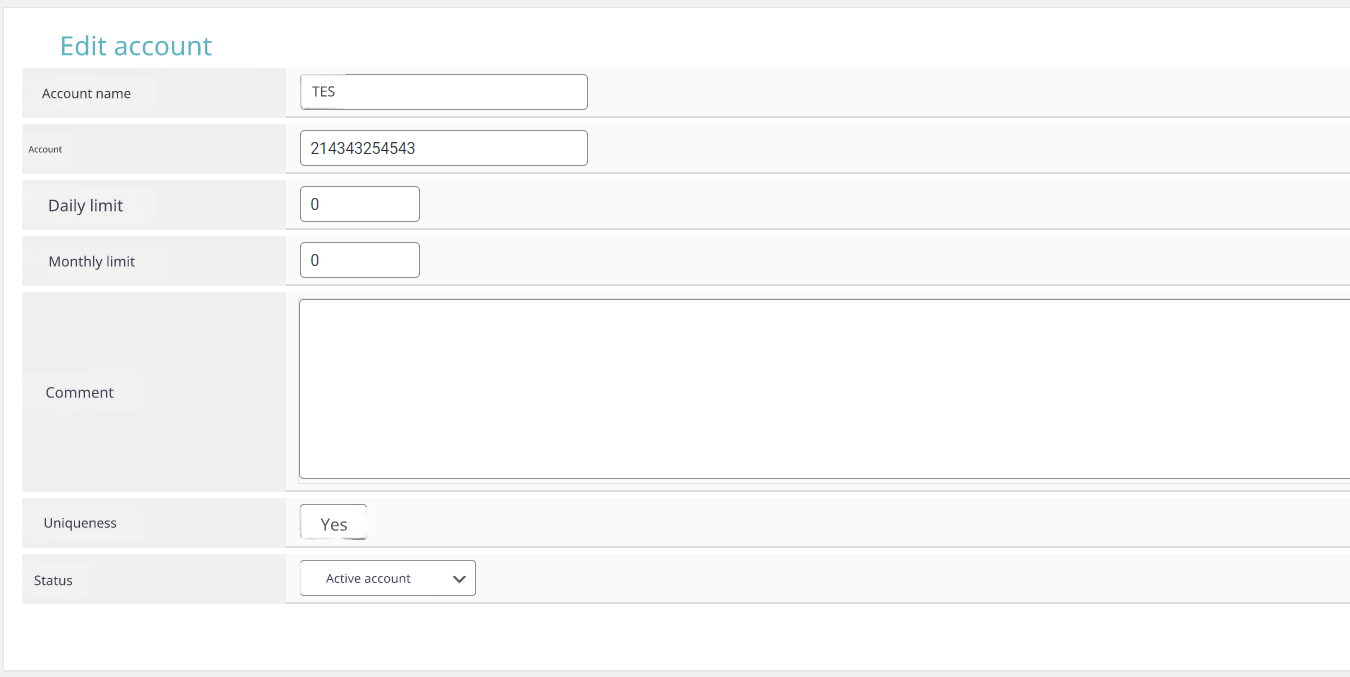Click the small Account label
This screenshot has height=677, width=1350.
pos(45,150)
